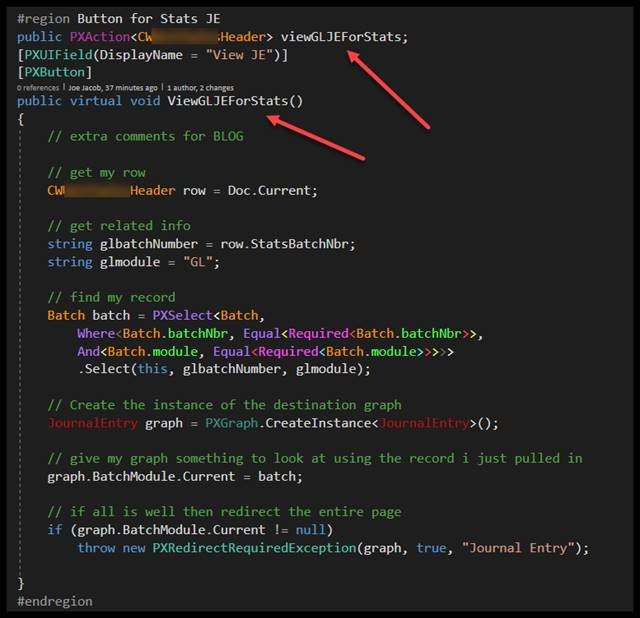Click 'And' clause keyword in query
The image size is (640, 618).
click(x=89, y=351)
